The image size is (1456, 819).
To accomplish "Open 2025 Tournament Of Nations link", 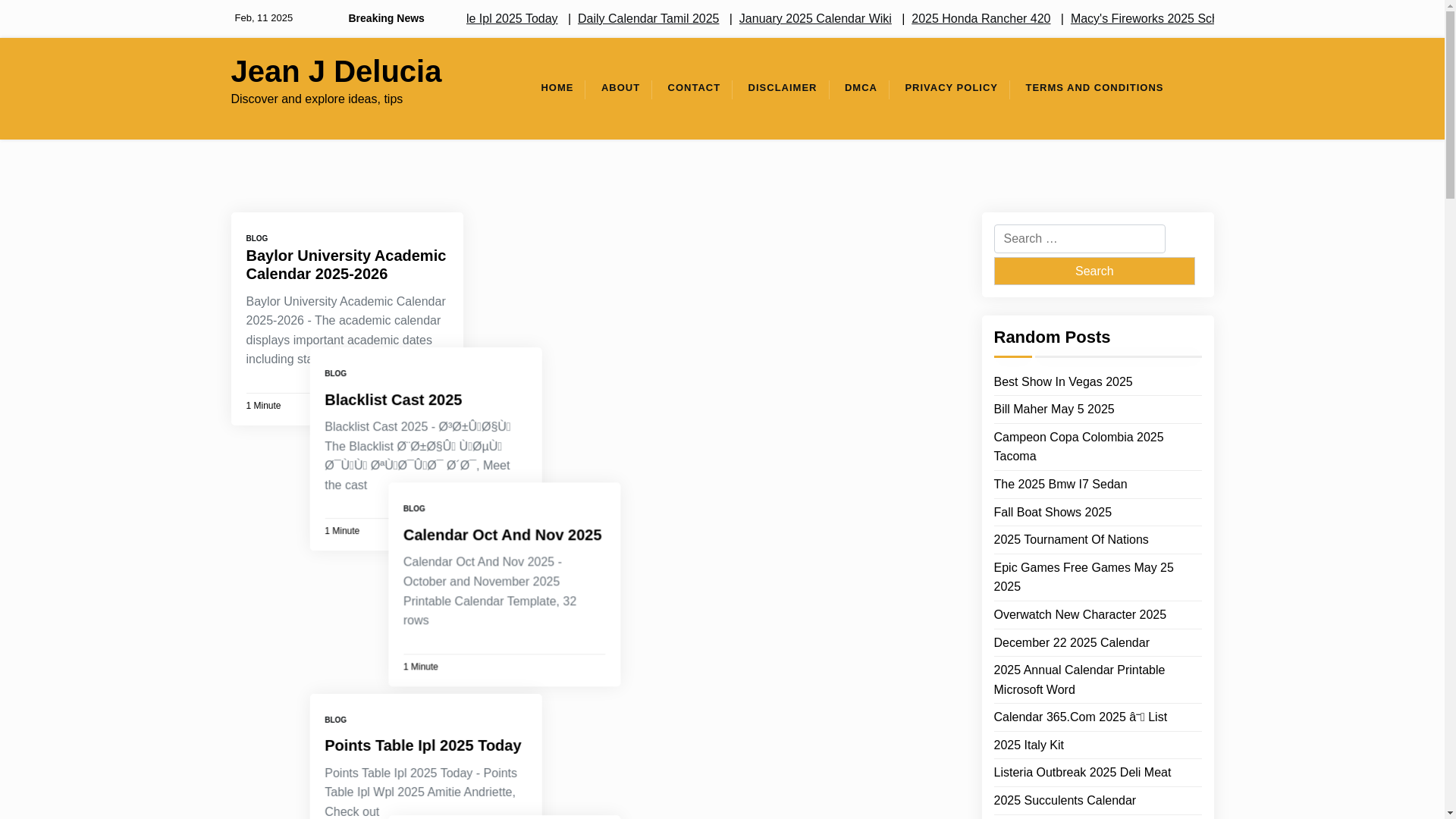I will pos(1071,540).
